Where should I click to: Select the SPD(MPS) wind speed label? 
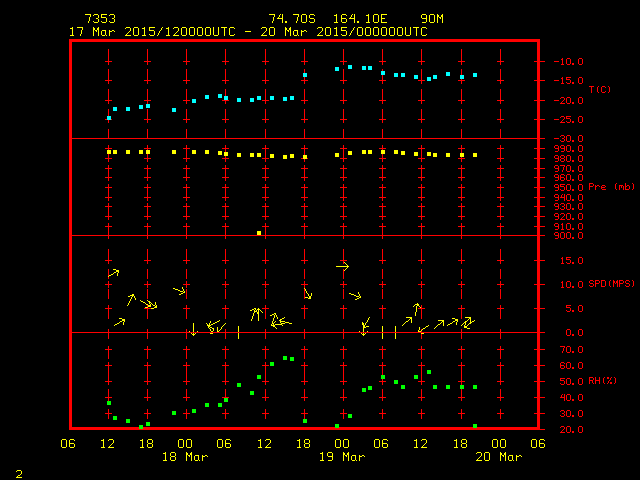click(x=612, y=284)
